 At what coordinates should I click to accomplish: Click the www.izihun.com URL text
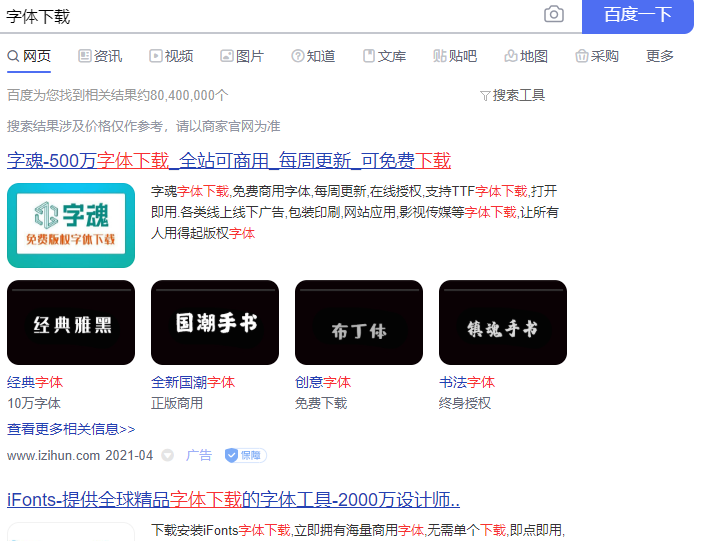coord(53,456)
